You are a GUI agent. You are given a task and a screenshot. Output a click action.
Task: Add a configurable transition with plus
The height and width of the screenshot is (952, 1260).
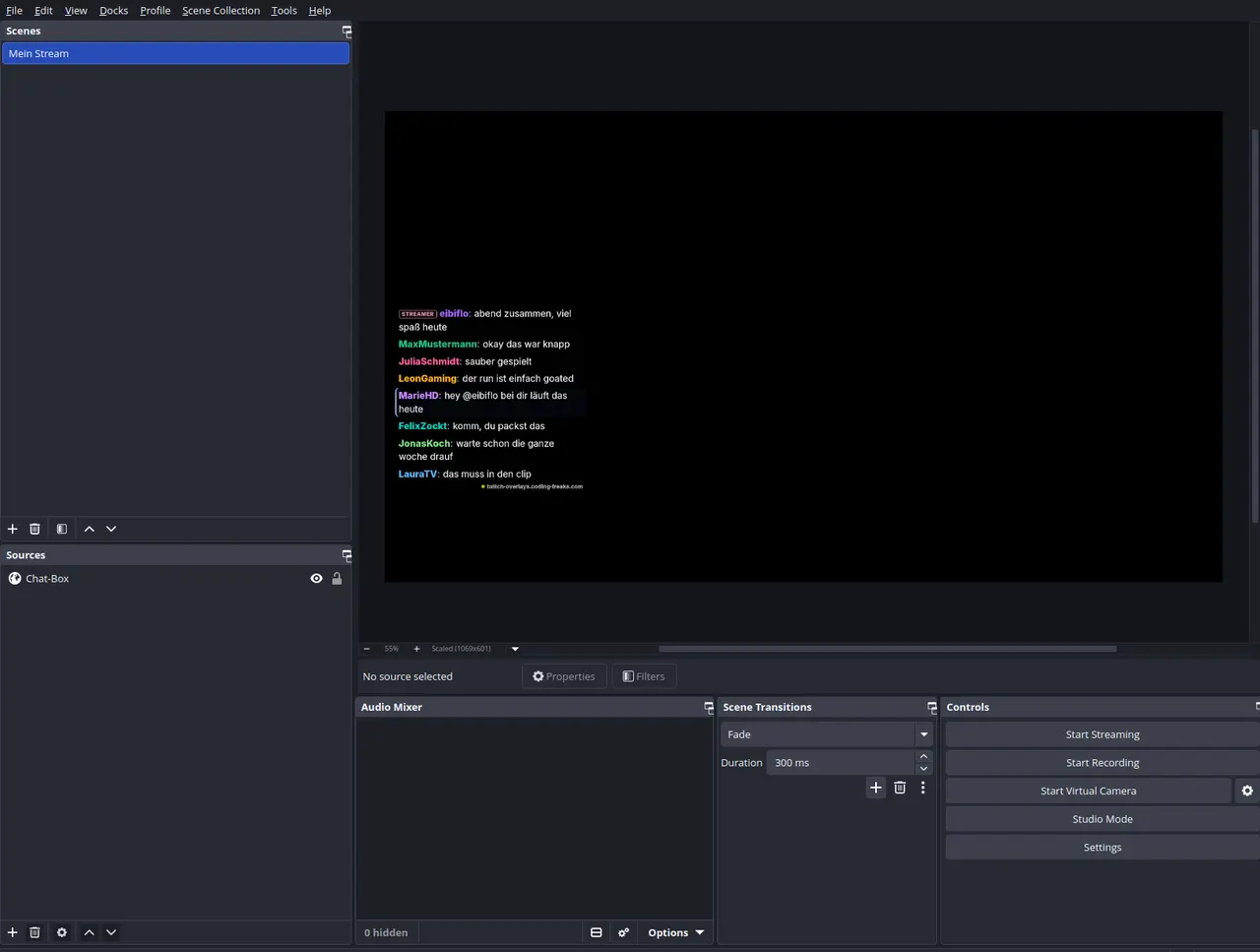click(x=876, y=788)
